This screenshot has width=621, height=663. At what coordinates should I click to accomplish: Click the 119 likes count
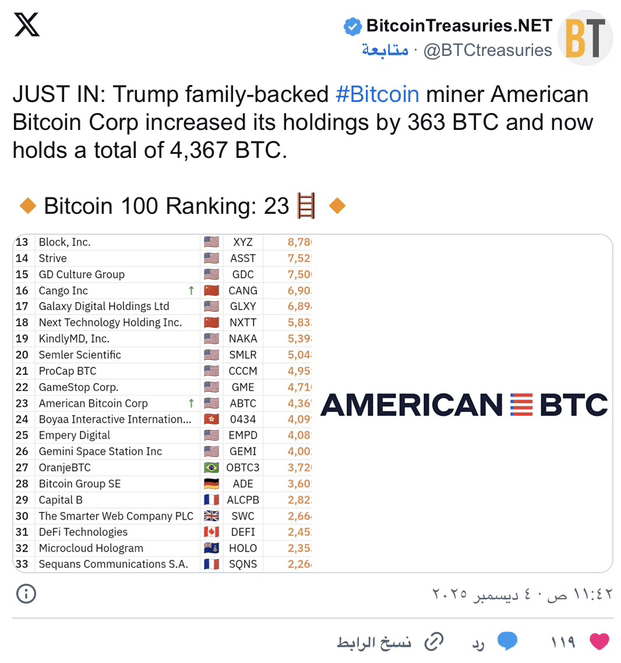click(x=563, y=641)
